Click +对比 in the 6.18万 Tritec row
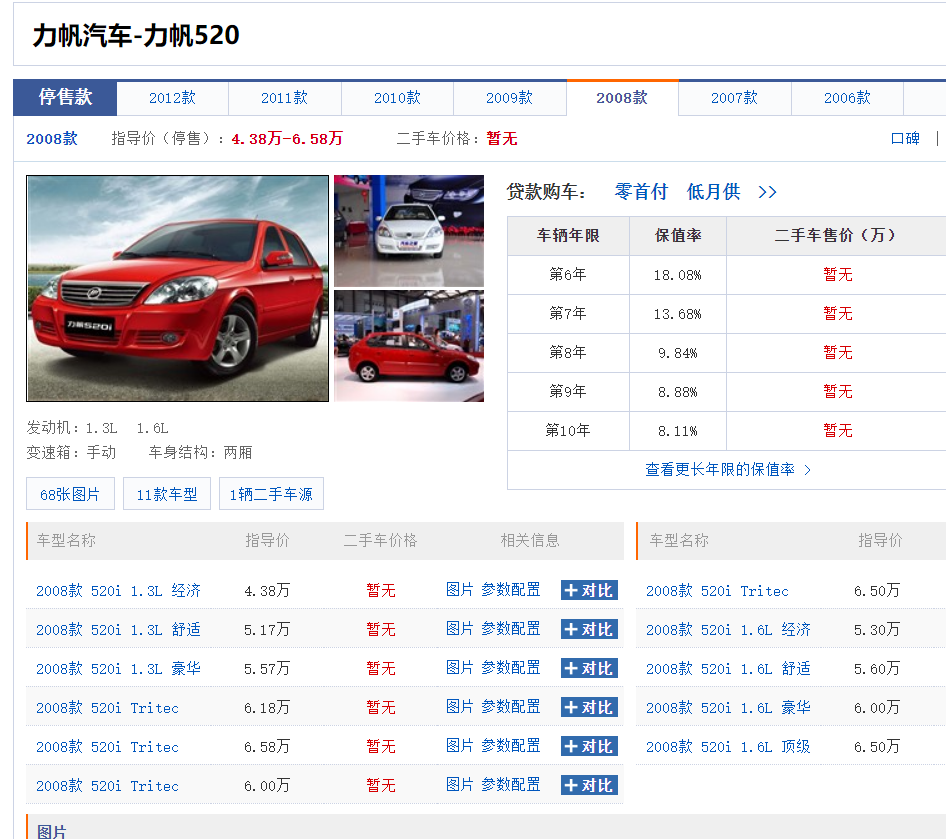 tap(589, 708)
